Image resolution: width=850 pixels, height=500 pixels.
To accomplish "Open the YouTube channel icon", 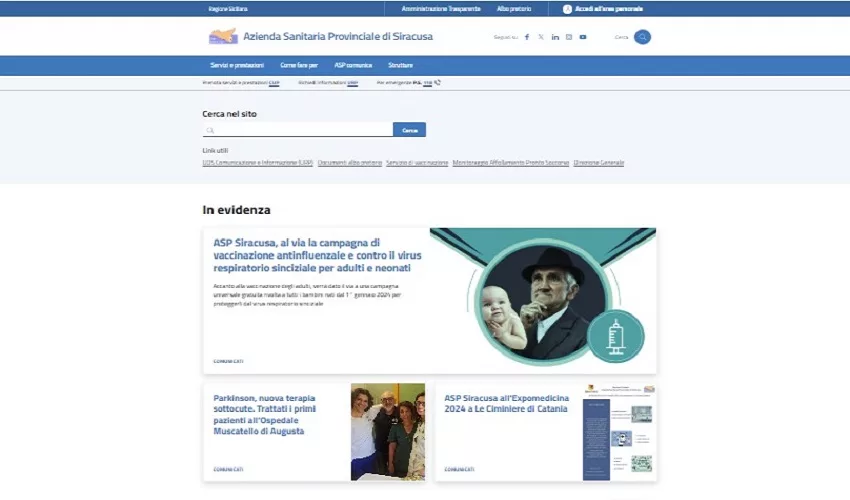I will (583, 37).
